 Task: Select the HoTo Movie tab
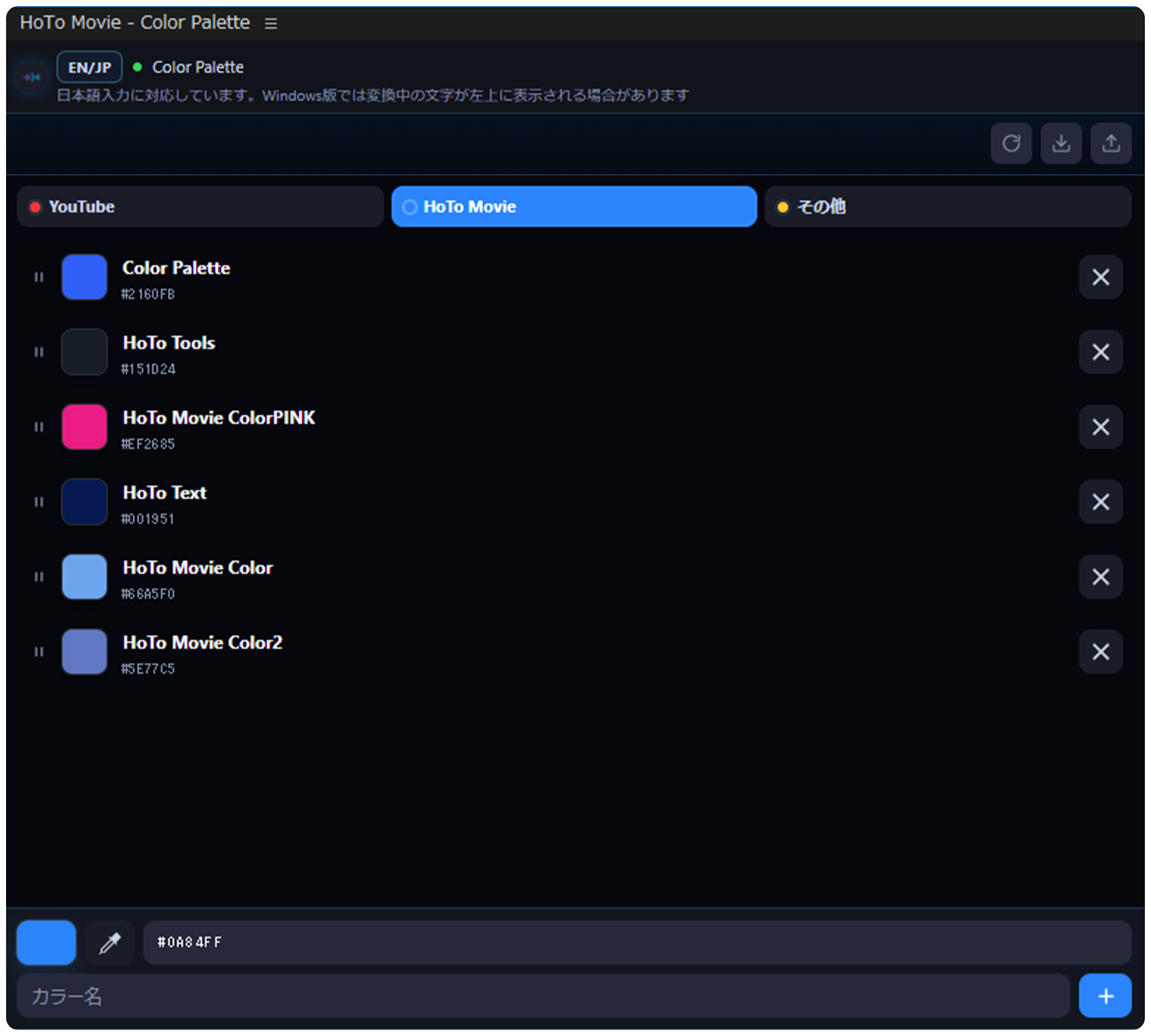(x=574, y=207)
